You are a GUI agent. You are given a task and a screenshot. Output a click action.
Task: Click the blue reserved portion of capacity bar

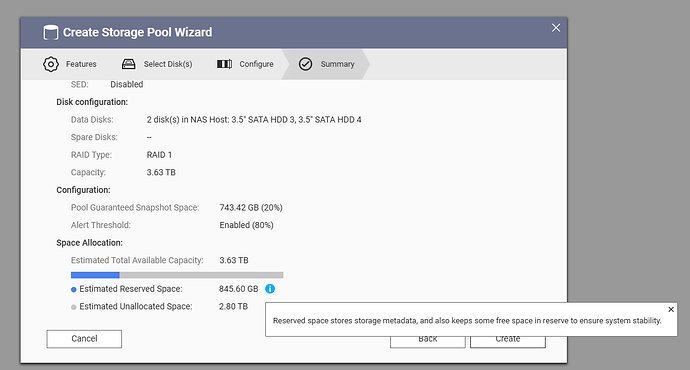click(95, 275)
